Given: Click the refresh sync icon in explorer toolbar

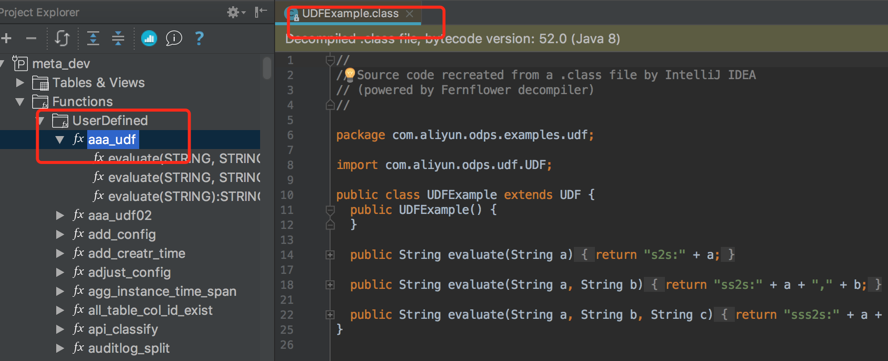Looking at the screenshot, I should click(x=62, y=39).
